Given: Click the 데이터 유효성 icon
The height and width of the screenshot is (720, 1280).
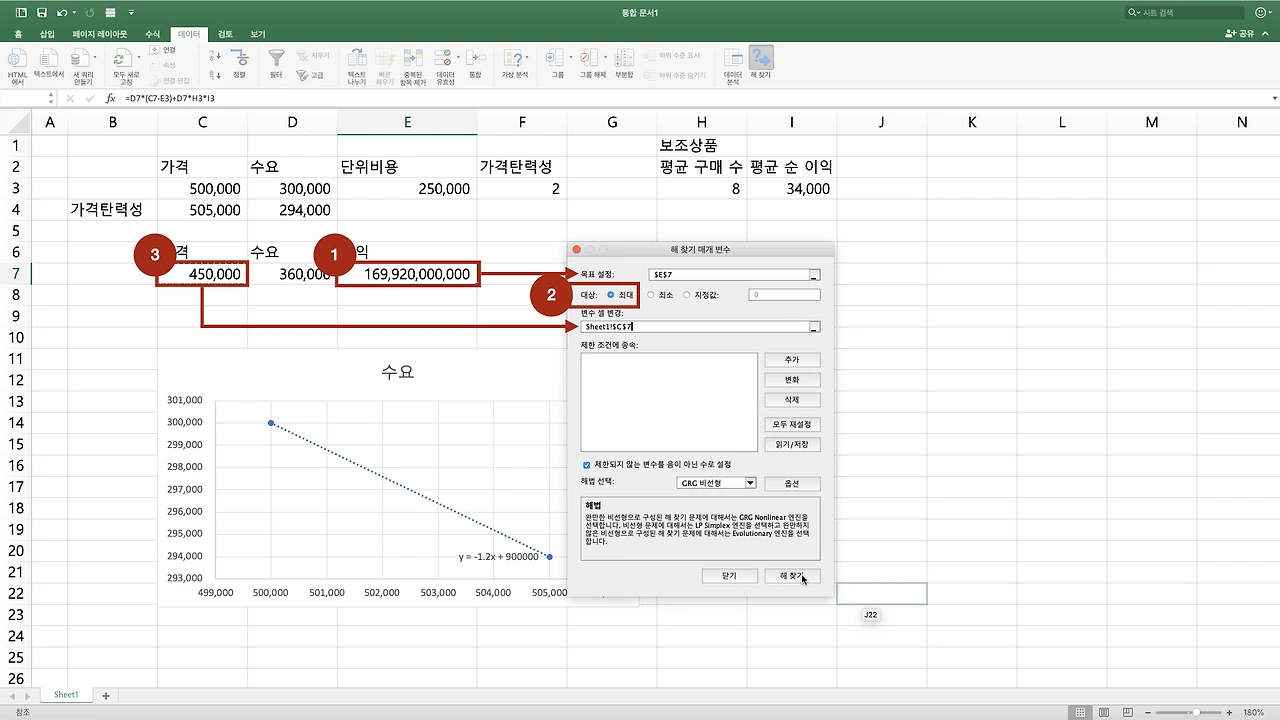Looking at the screenshot, I should tap(444, 59).
